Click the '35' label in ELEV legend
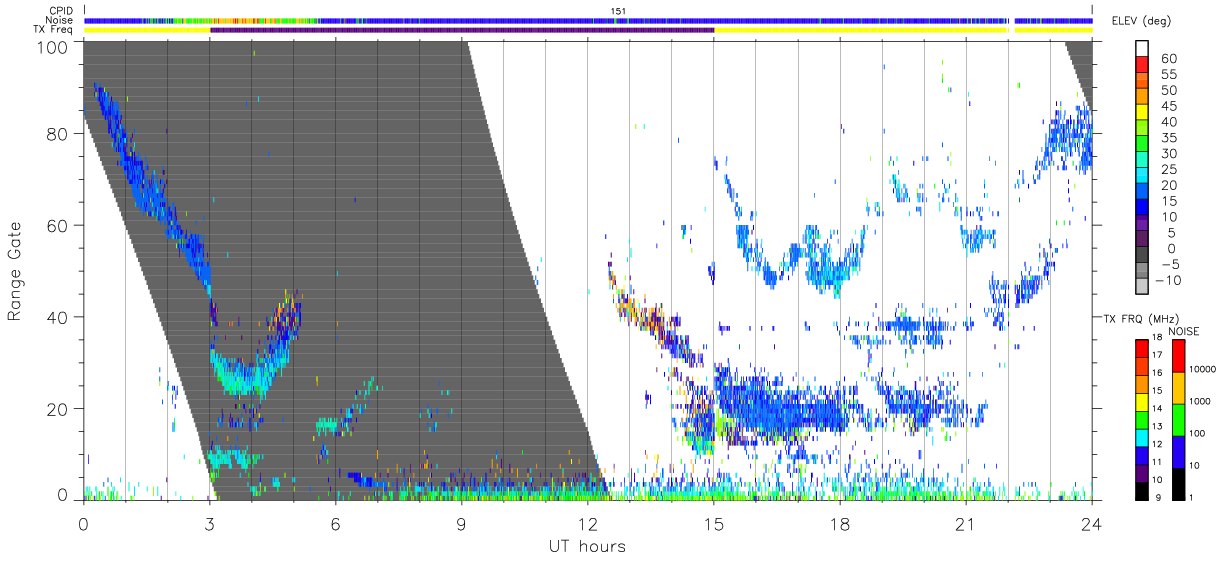The image size is (1228, 567). tap(1169, 137)
